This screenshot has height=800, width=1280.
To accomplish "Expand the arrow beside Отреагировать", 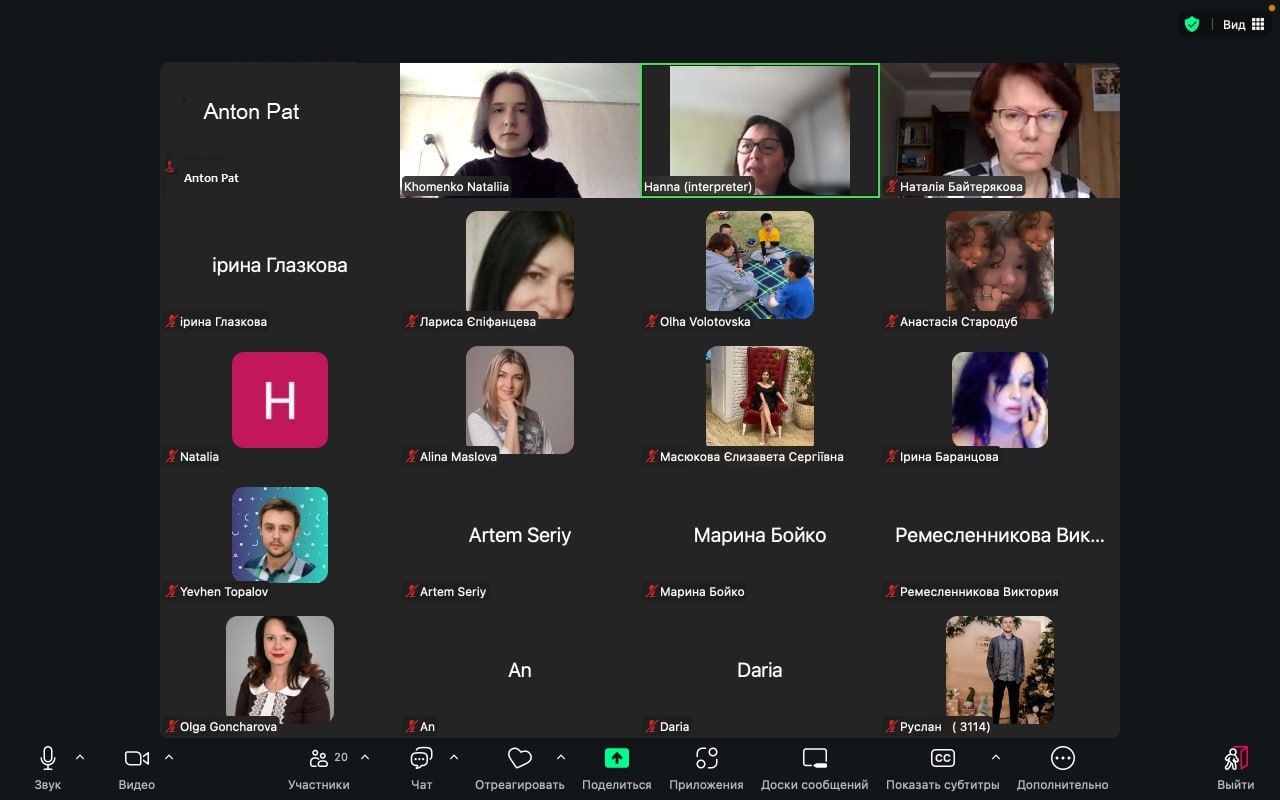I will click(561, 757).
